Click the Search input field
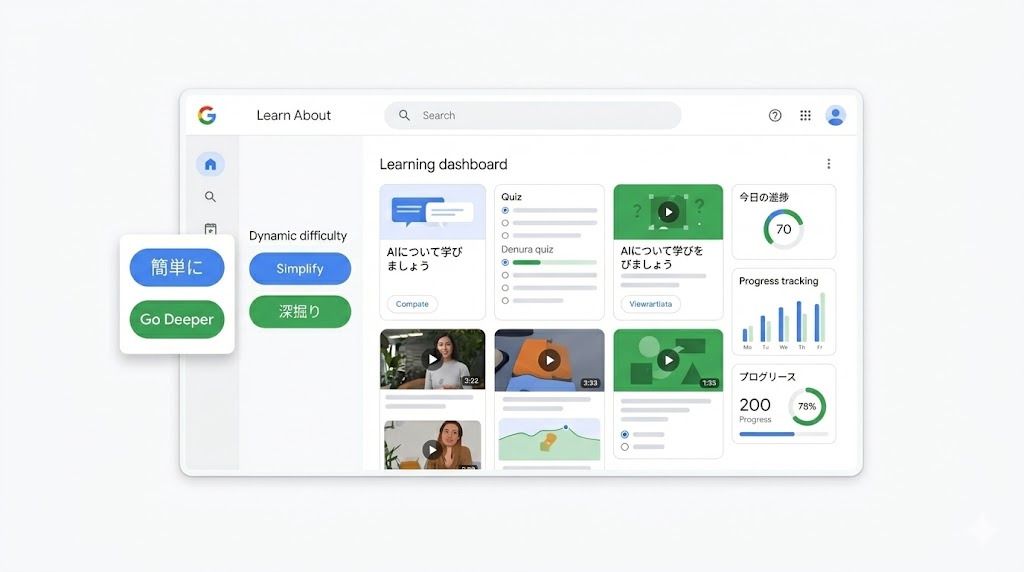The width and height of the screenshot is (1024, 572). coord(532,116)
